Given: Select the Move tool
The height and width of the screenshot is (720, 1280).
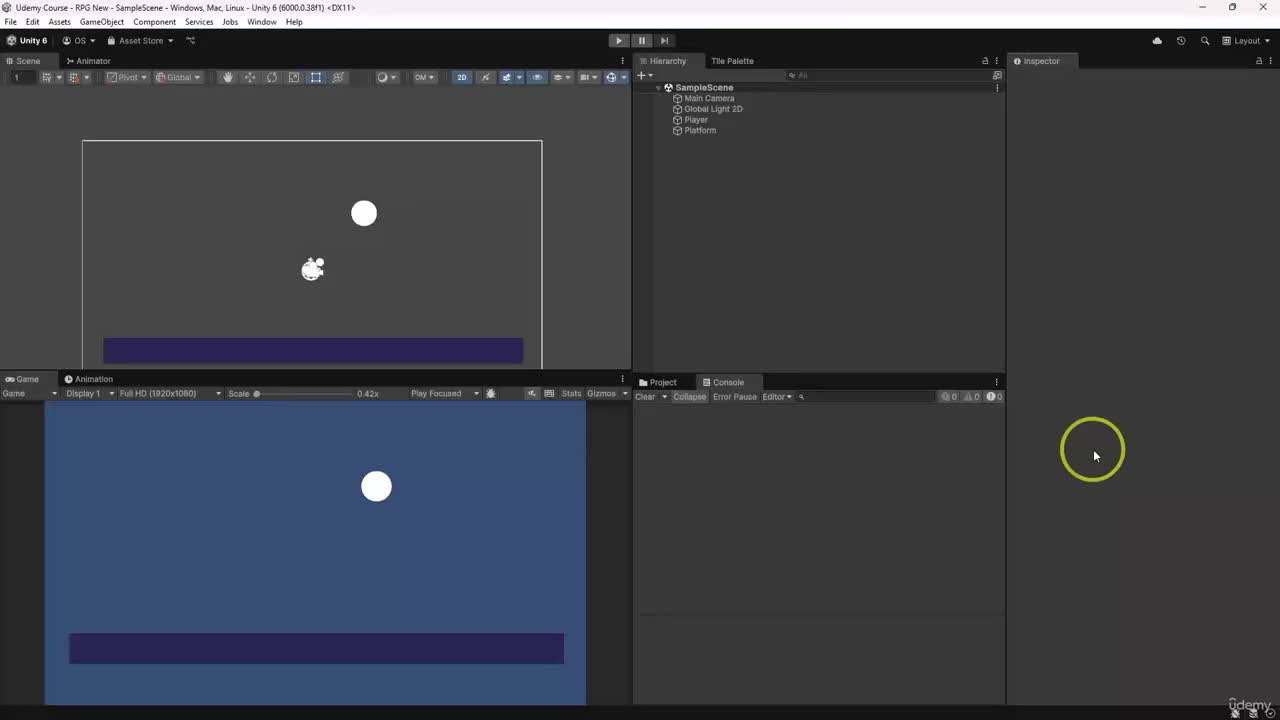Looking at the screenshot, I should (x=249, y=77).
